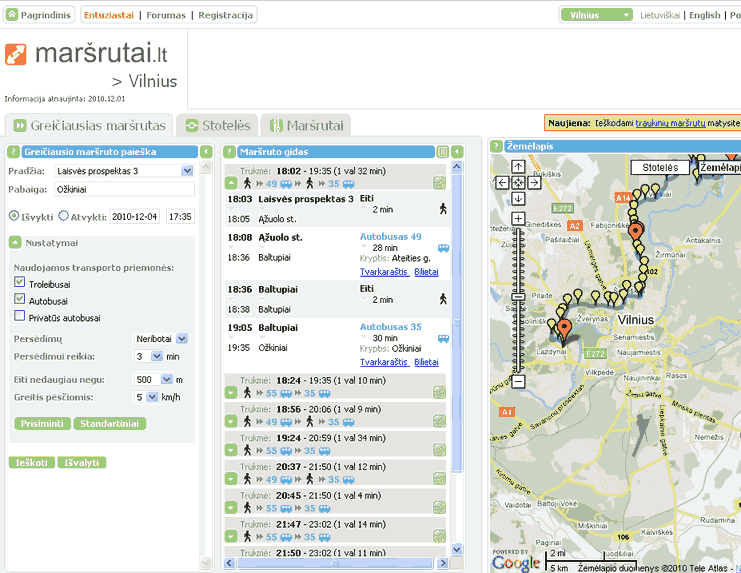Select the Atvykti radio button
The height and width of the screenshot is (573, 741).
63,216
